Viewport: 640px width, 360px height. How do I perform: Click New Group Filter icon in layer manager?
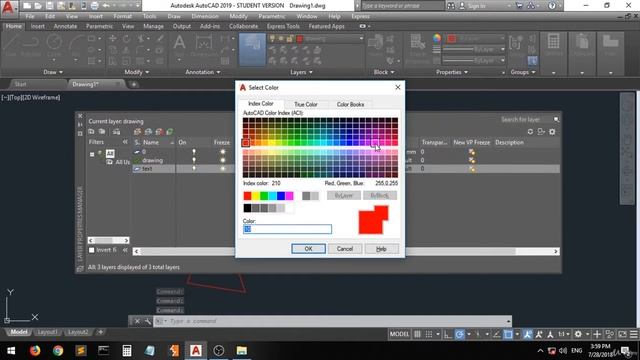[102, 132]
